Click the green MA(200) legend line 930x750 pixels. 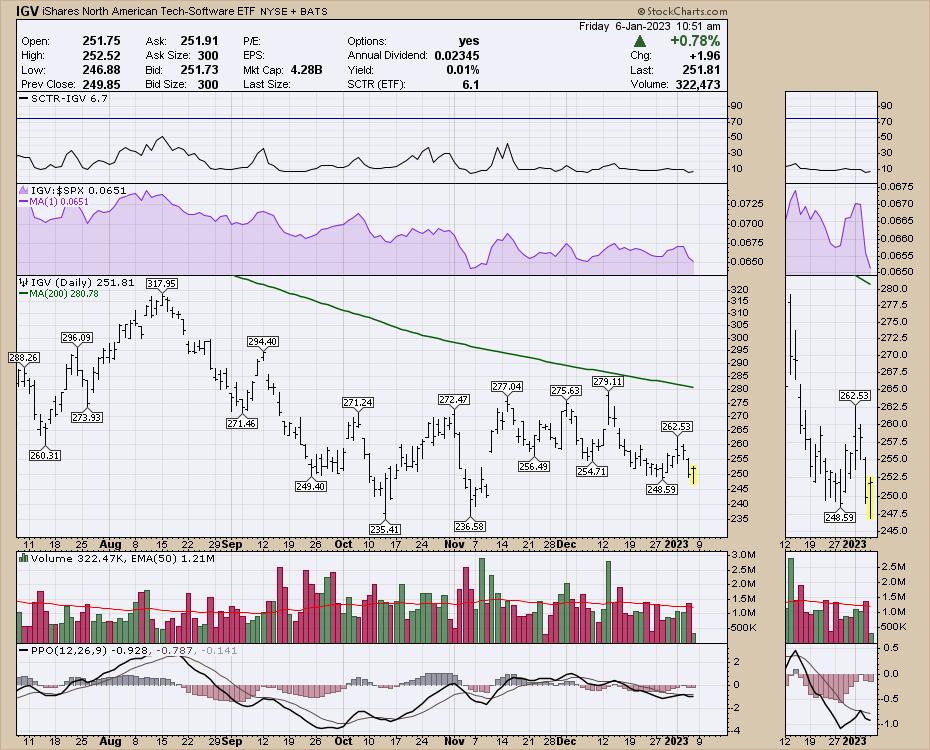[x=22, y=294]
